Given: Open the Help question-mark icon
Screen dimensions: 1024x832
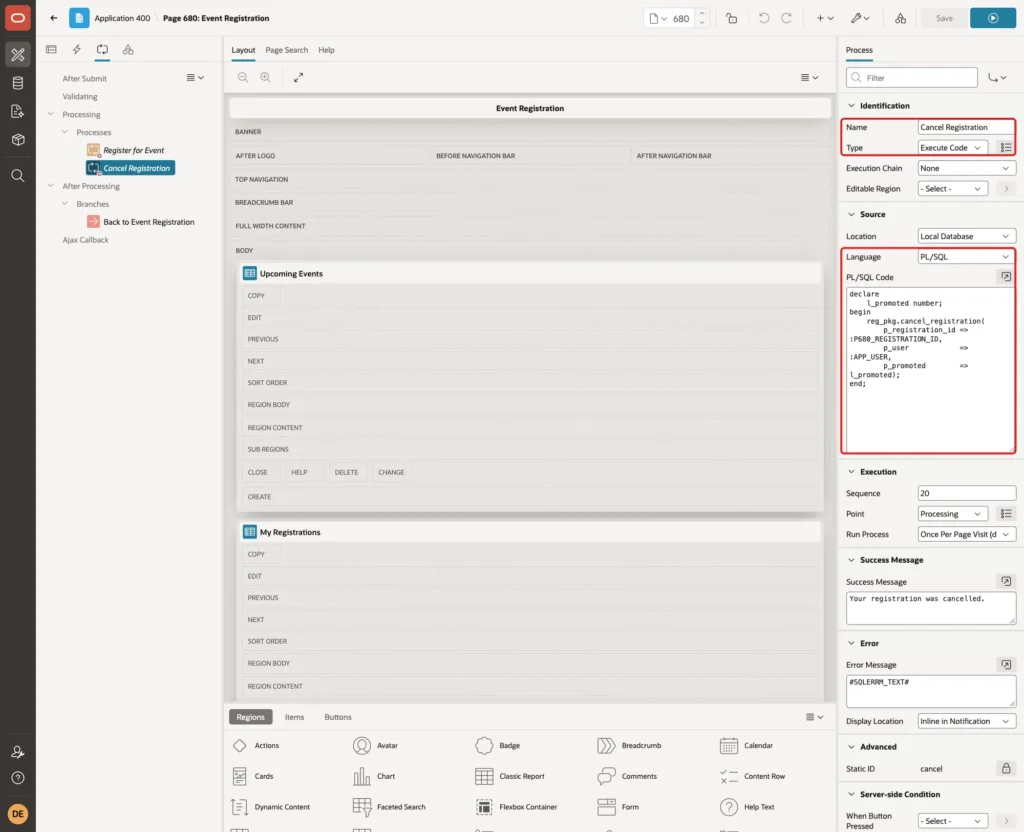Looking at the screenshot, I should click(18, 778).
